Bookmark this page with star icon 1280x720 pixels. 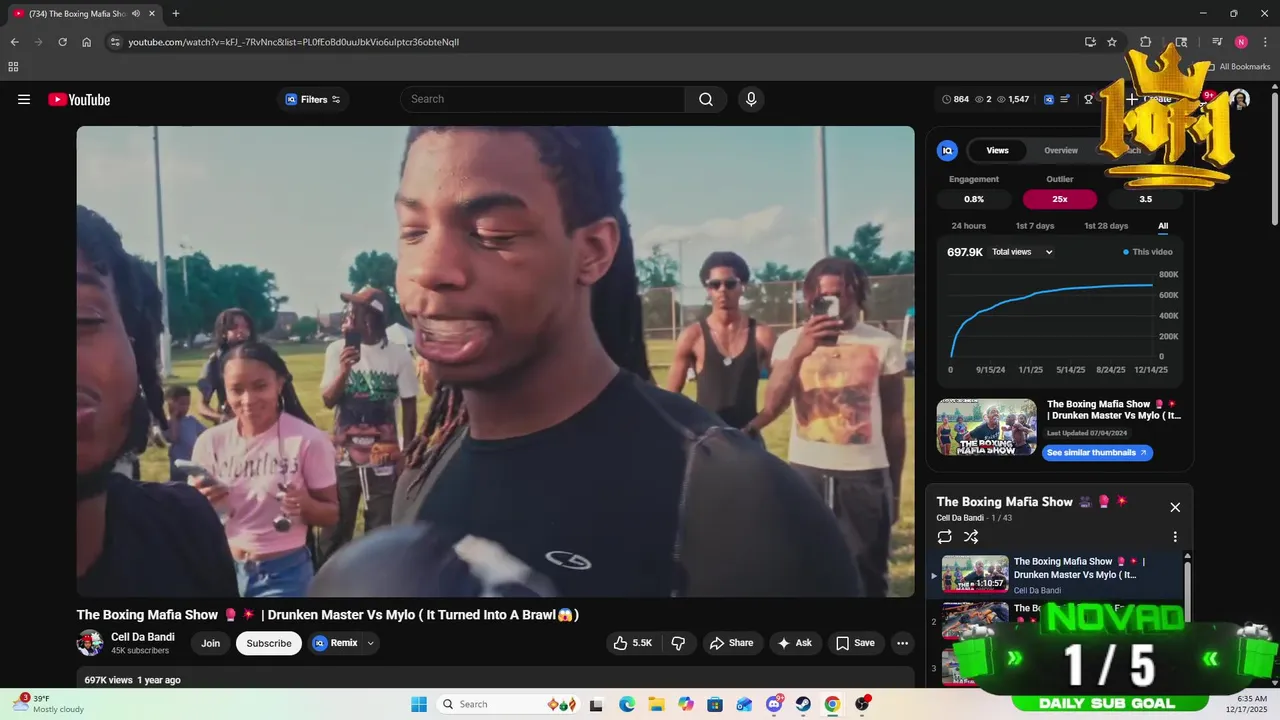[x=1112, y=42]
